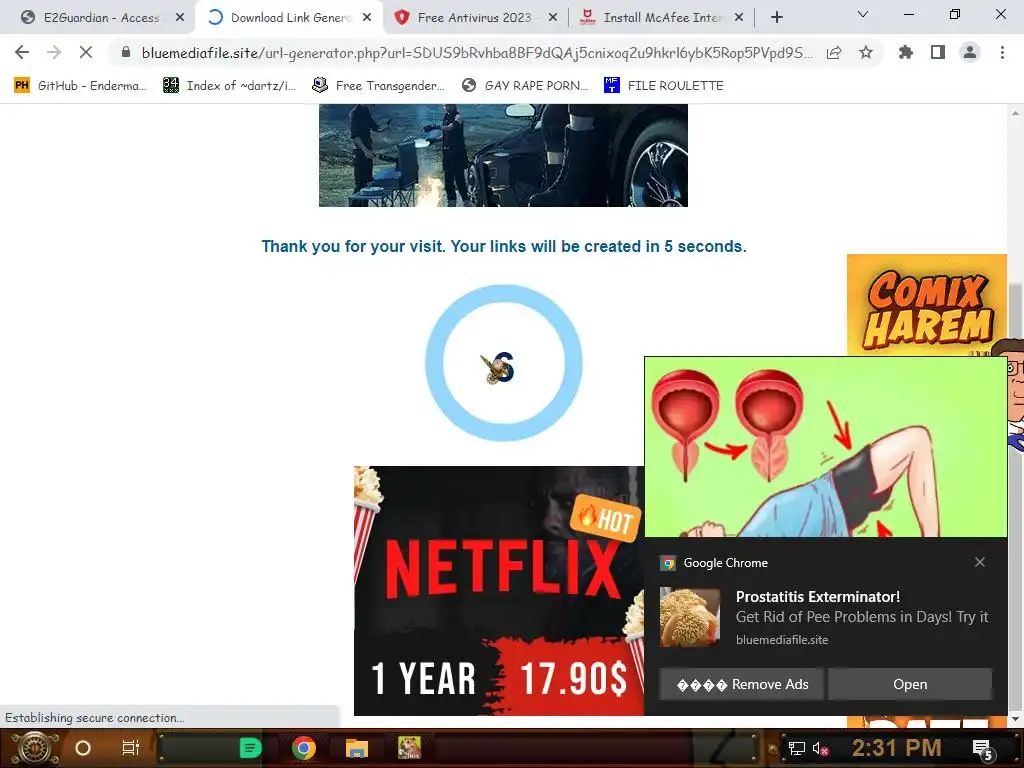The height and width of the screenshot is (768, 1024).
Task: Click the Prostatitis Exterminator! notification title
Action: (x=818, y=597)
